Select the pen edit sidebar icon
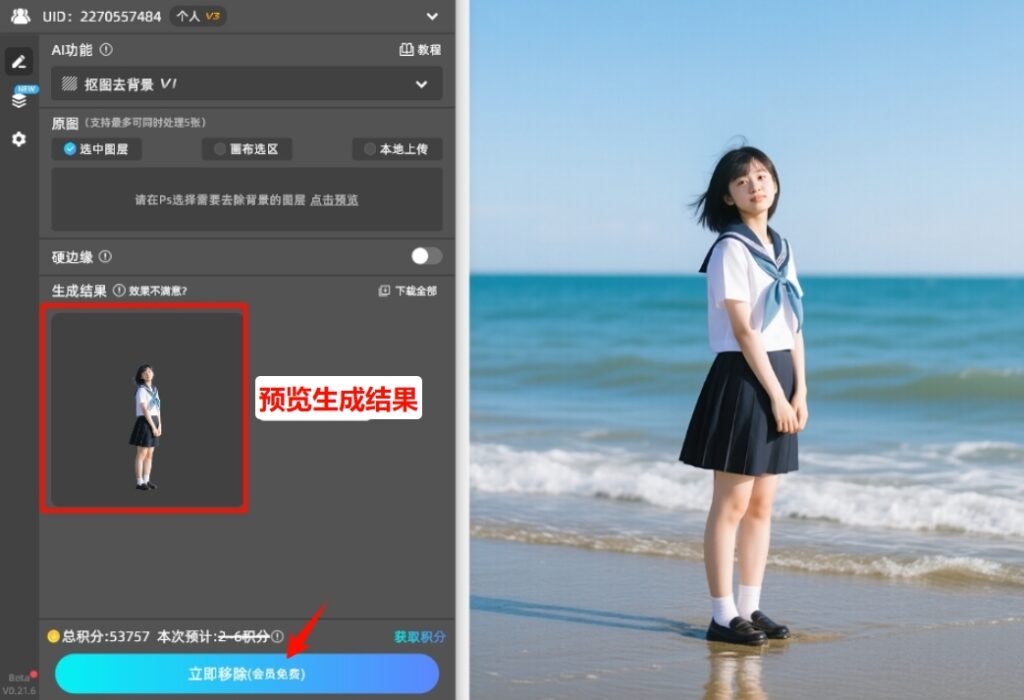Viewport: 1024px width, 700px height. tap(18, 61)
